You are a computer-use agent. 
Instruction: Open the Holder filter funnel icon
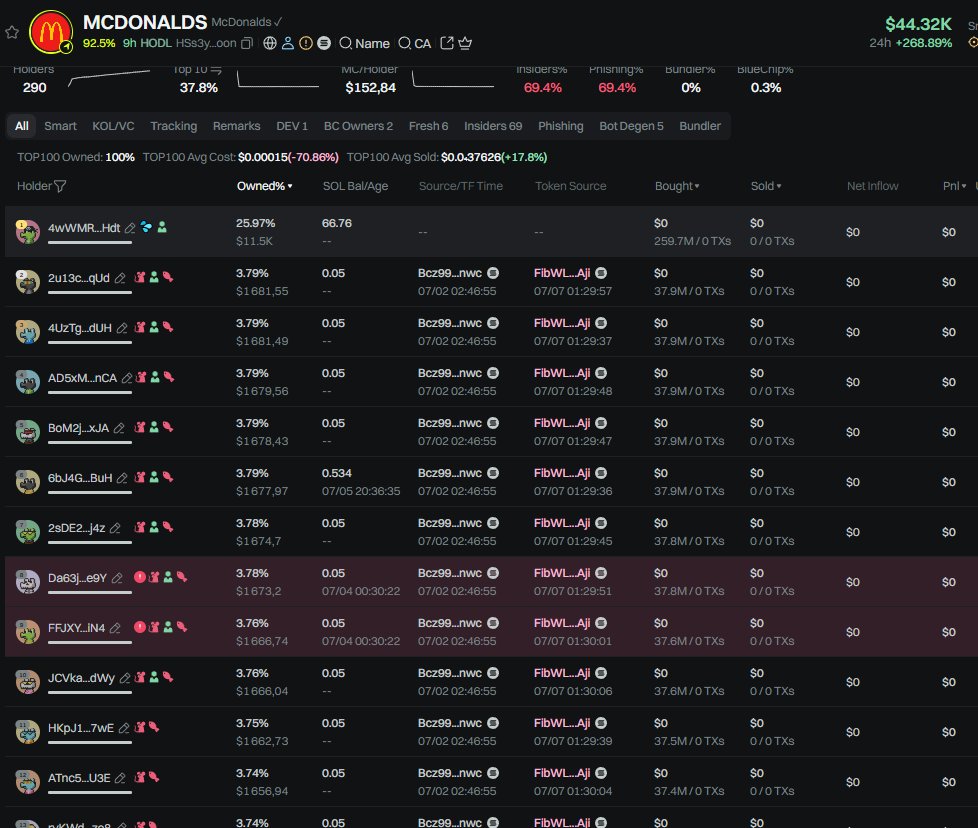coord(60,186)
